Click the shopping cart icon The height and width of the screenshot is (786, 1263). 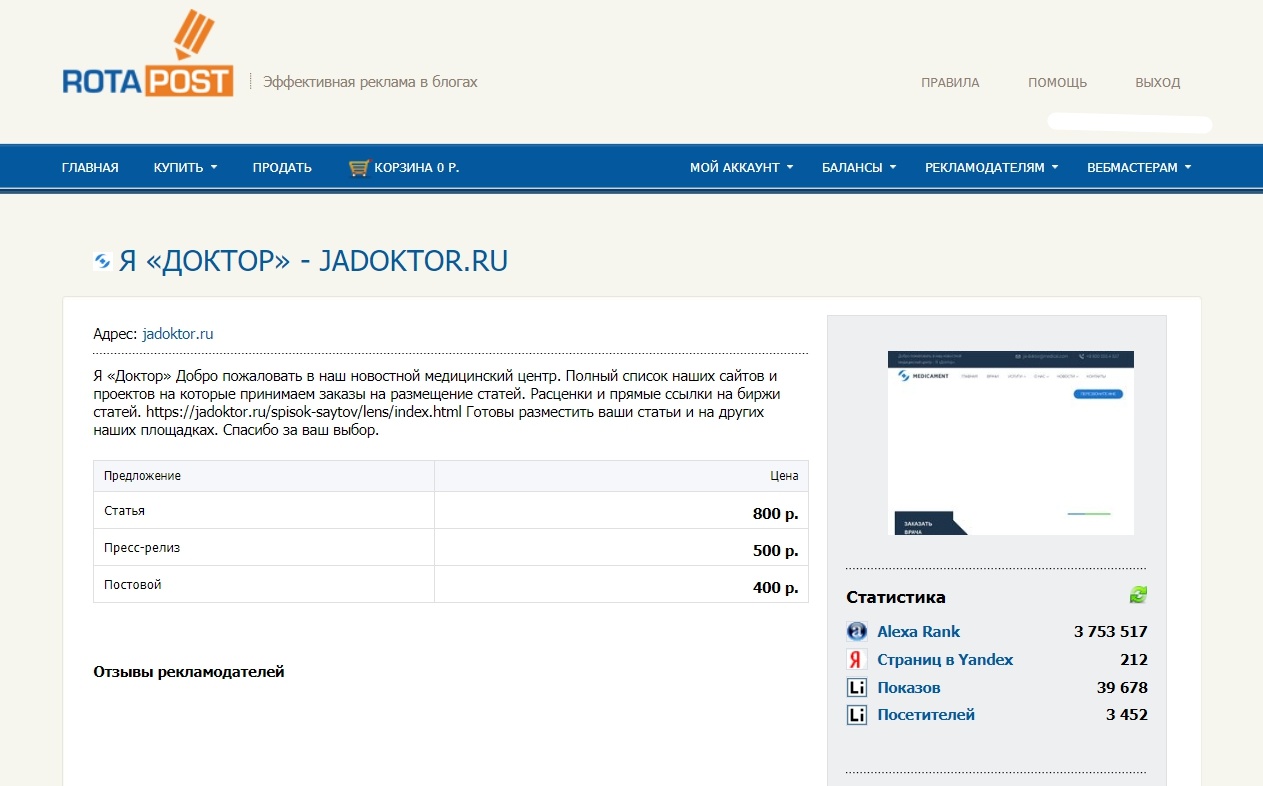359,168
